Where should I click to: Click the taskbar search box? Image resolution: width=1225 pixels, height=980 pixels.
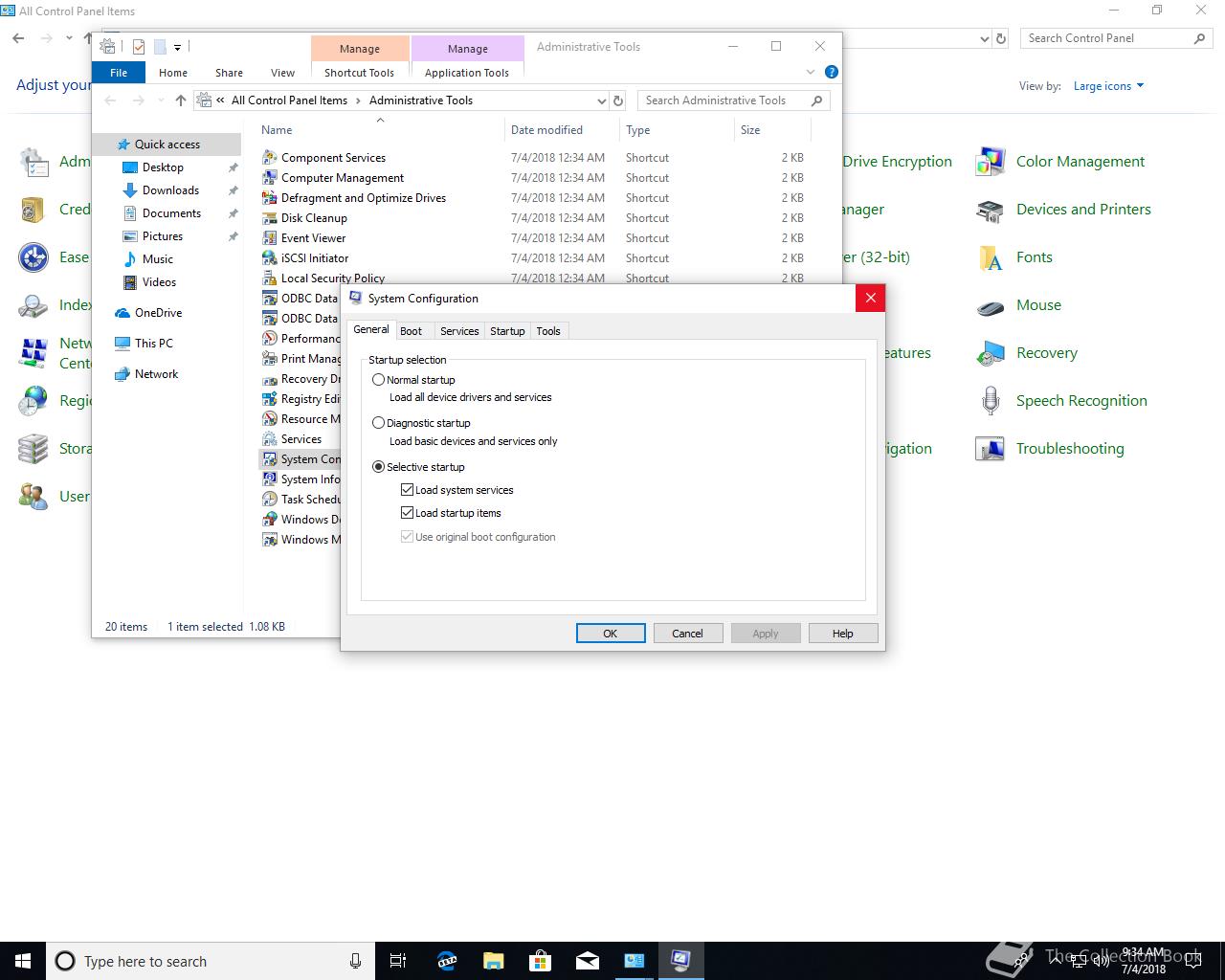coord(209,961)
